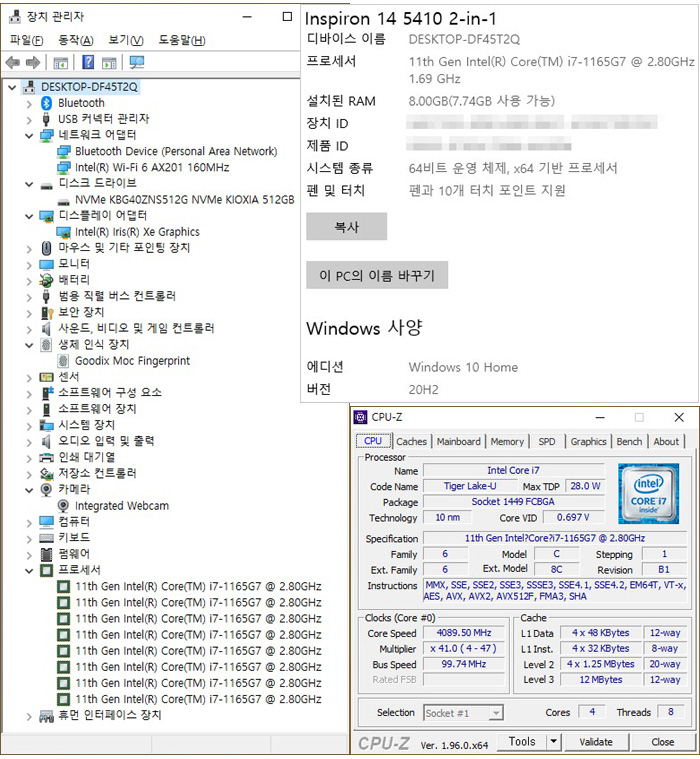Click the 저장소 컨트롤러 storage controller icon
Image resolution: width=700 pixels, height=759 pixels.
click(x=46, y=473)
